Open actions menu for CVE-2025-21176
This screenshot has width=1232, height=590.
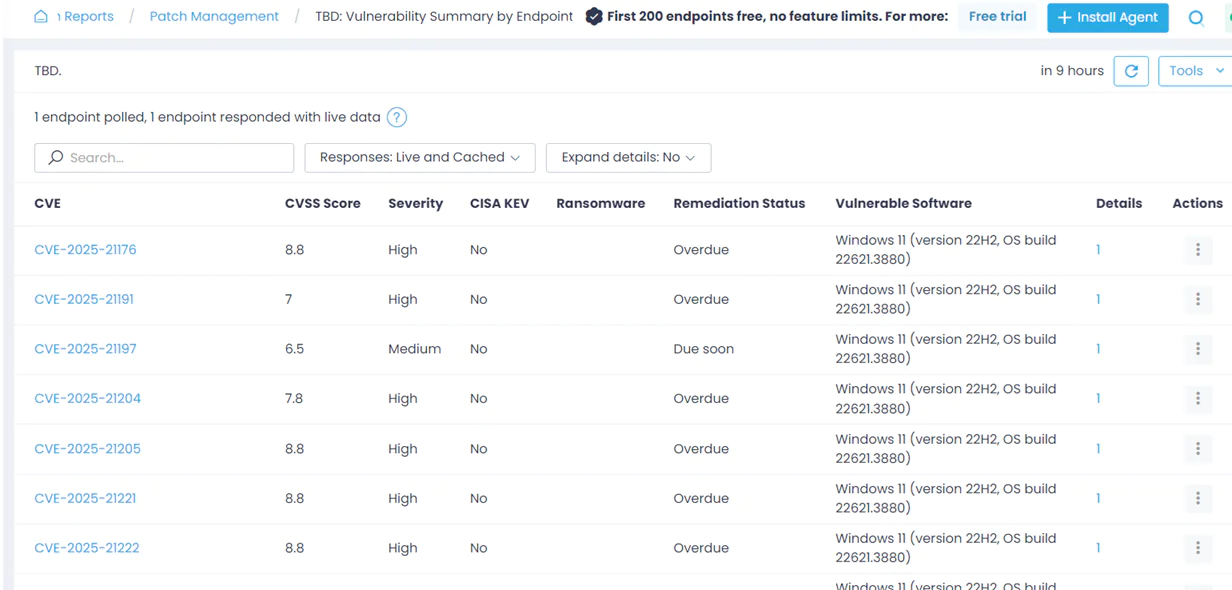[x=1197, y=250]
